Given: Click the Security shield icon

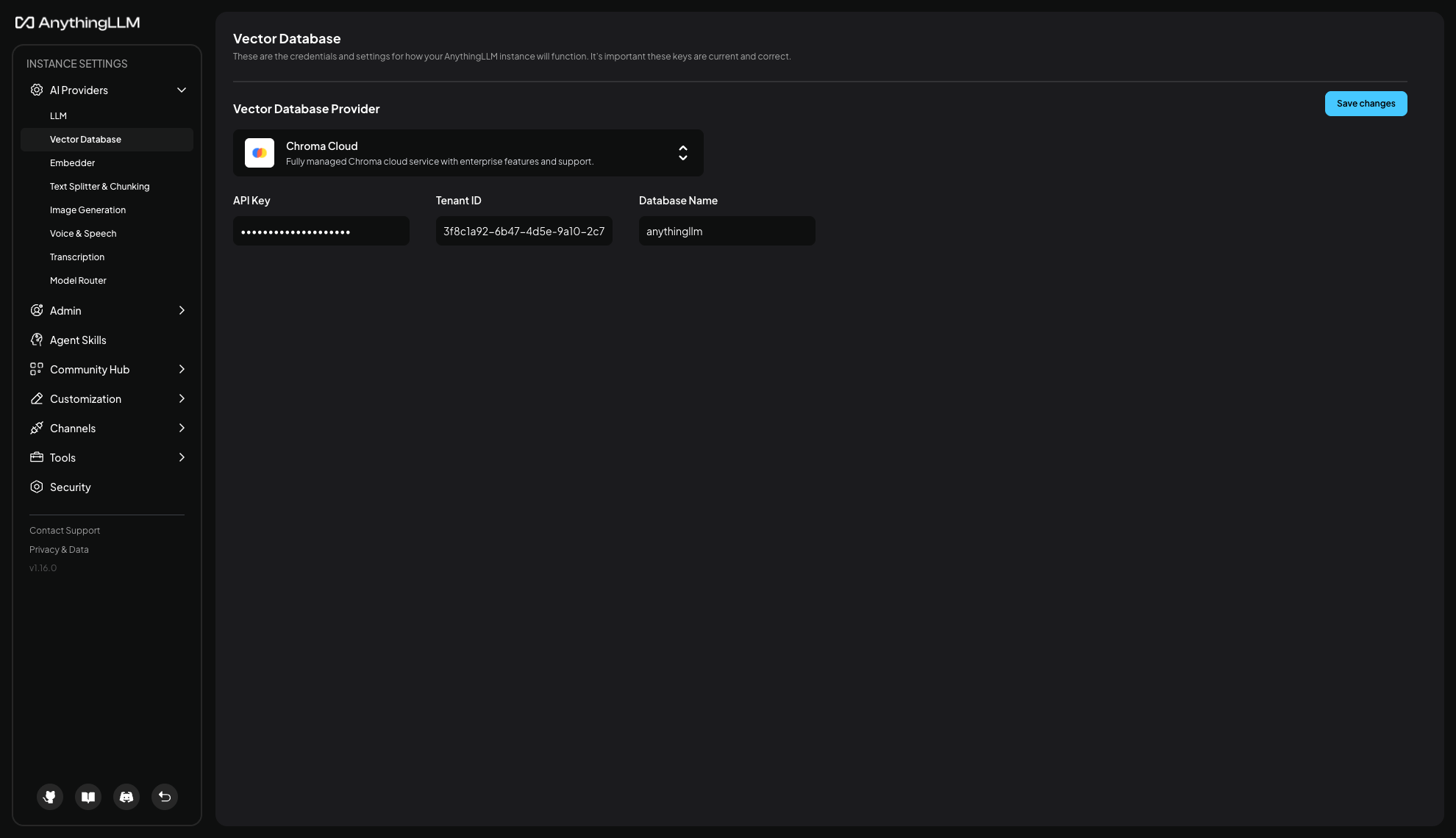Looking at the screenshot, I should point(37,487).
